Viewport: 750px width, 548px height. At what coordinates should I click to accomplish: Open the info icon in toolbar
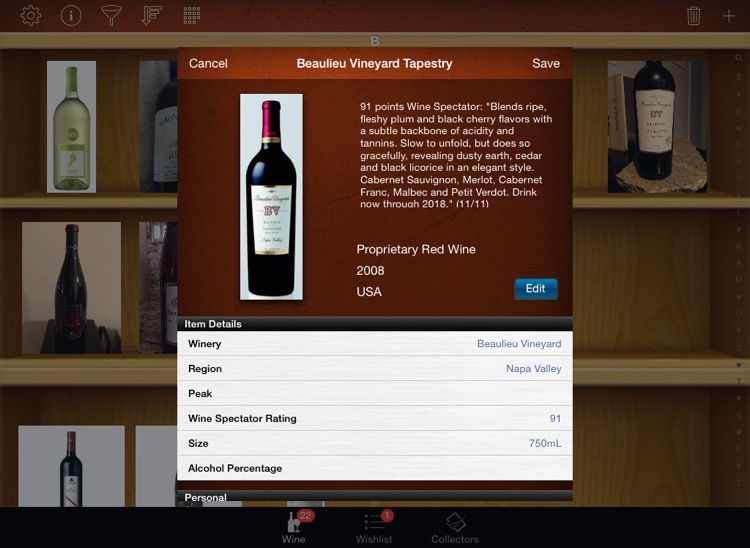pos(71,16)
